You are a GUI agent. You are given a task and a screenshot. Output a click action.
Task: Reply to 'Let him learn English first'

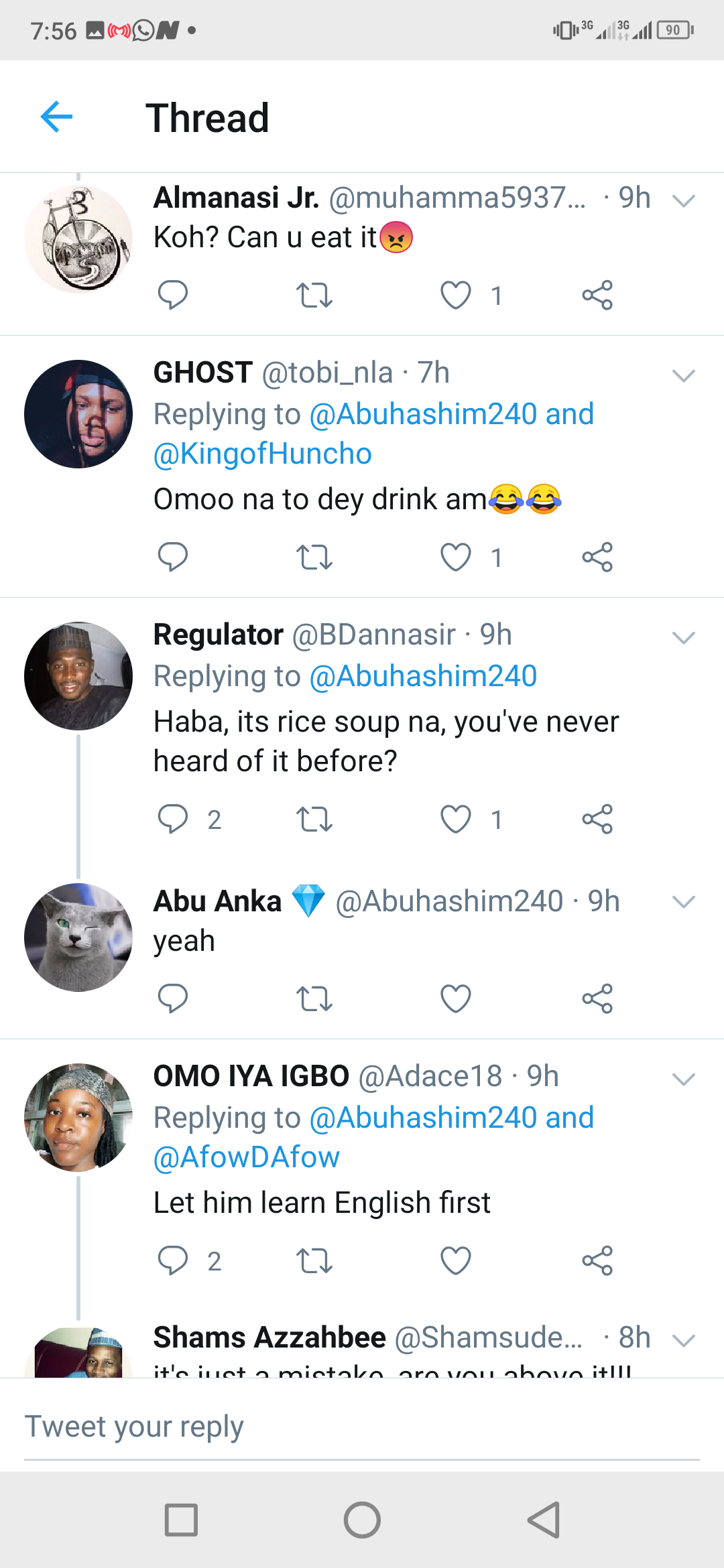coord(172,1260)
